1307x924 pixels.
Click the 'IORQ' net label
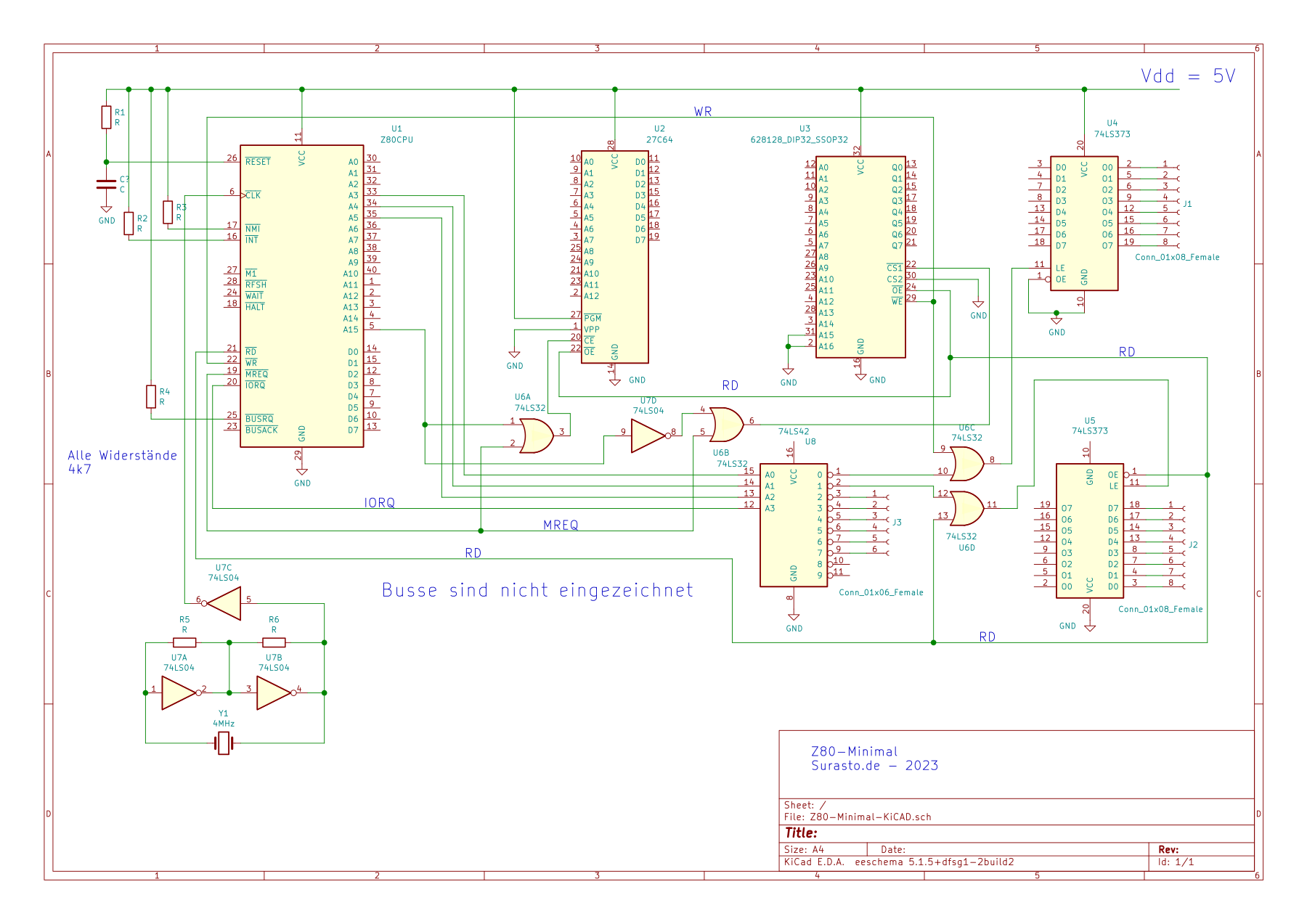point(379,502)
